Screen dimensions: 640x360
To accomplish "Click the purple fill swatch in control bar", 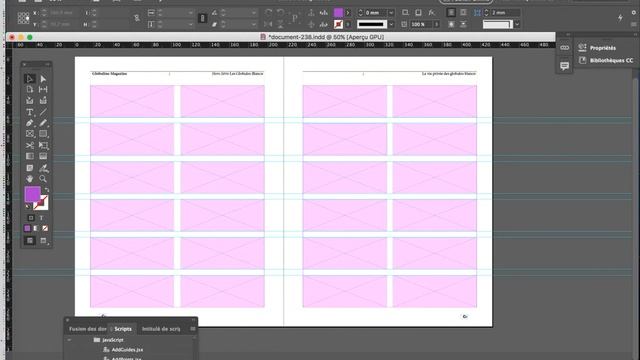I will pyautogui.click(x=338, y=13).
